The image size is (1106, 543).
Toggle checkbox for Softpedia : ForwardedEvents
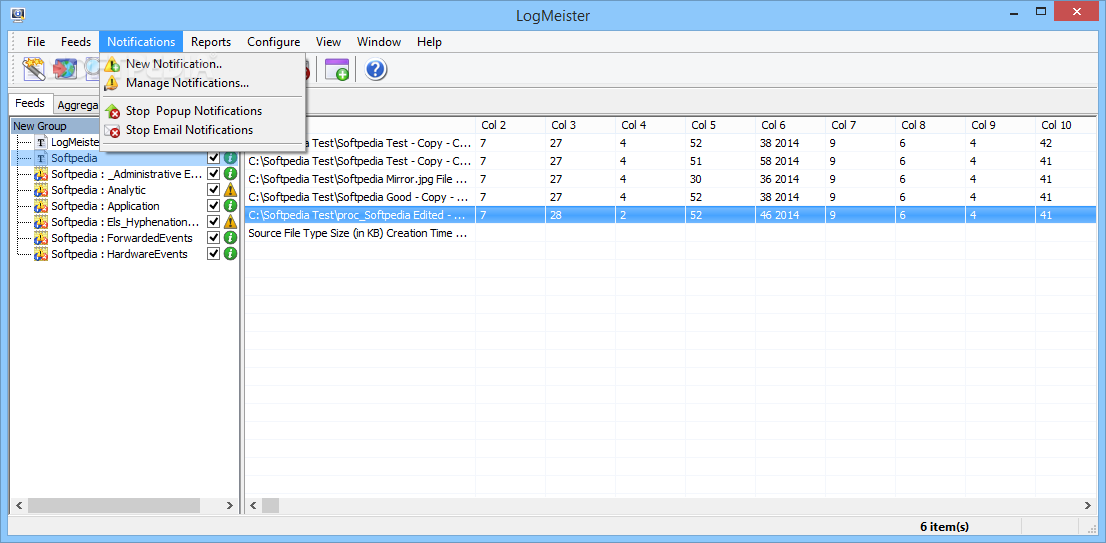click(x=214, y=238)
